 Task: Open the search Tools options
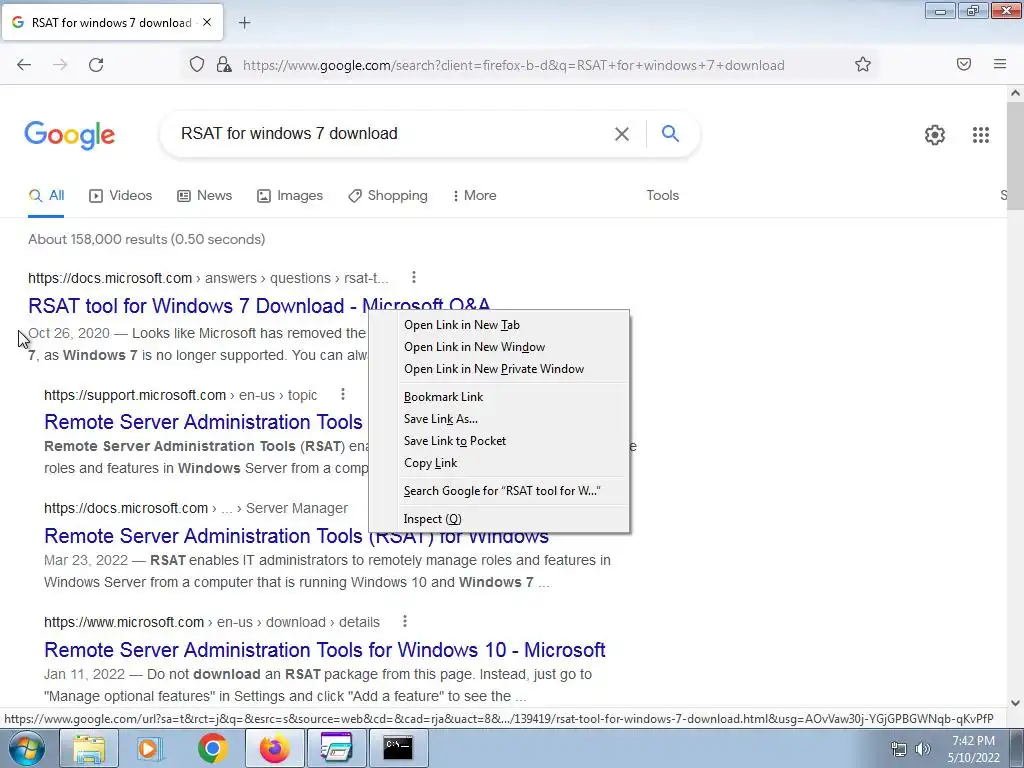(662, 195)
